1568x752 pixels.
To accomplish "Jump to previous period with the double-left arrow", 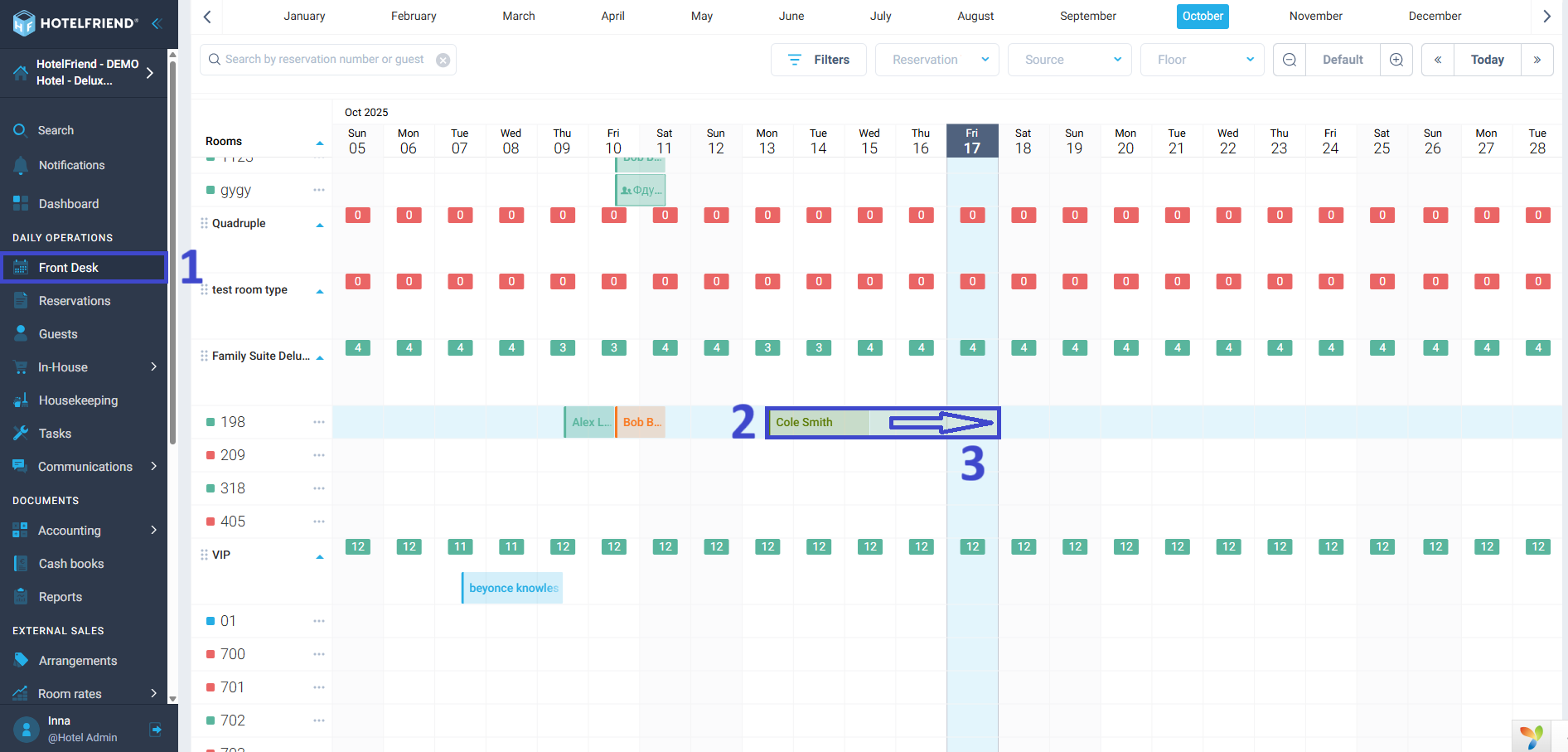I will pyautogui.click(x=1438, y=60).
